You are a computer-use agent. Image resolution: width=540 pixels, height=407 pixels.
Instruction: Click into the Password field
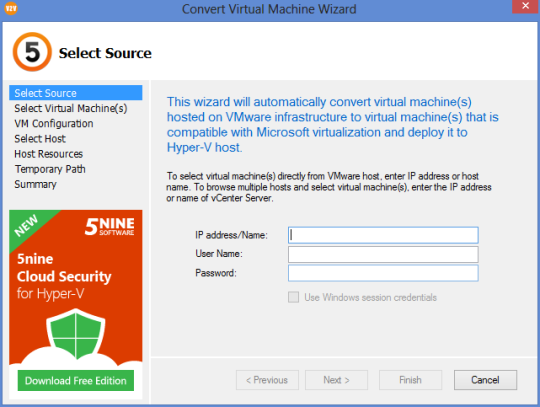[383, 273]
